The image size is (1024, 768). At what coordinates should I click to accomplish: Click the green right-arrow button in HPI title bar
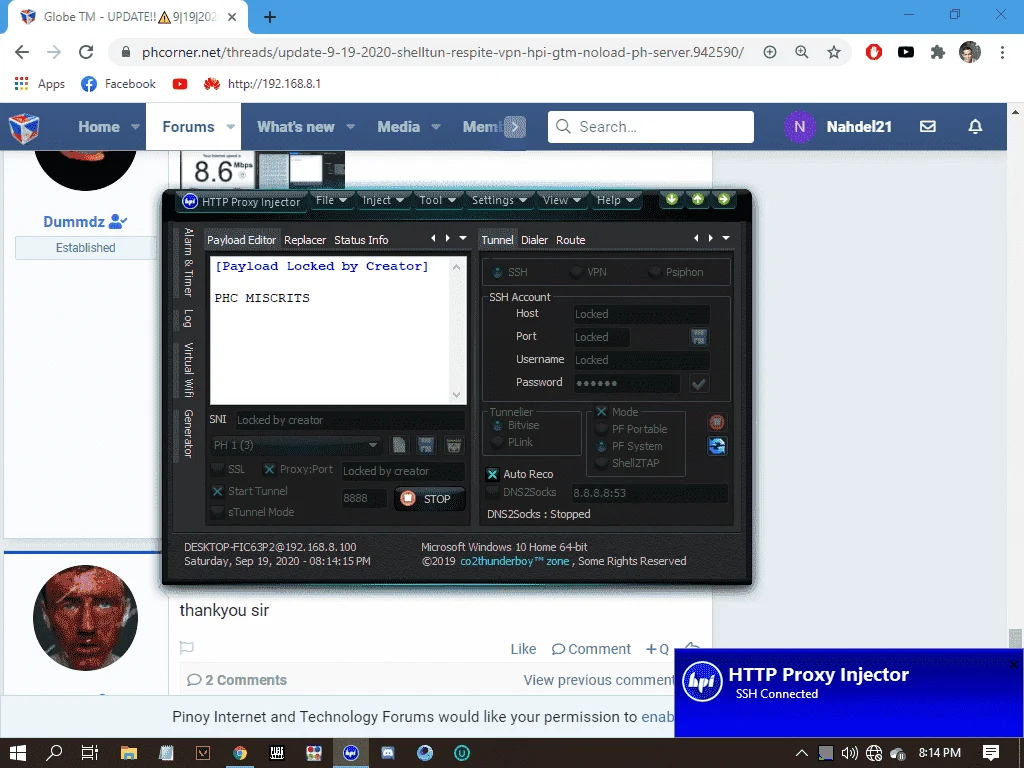coord(724,199)
